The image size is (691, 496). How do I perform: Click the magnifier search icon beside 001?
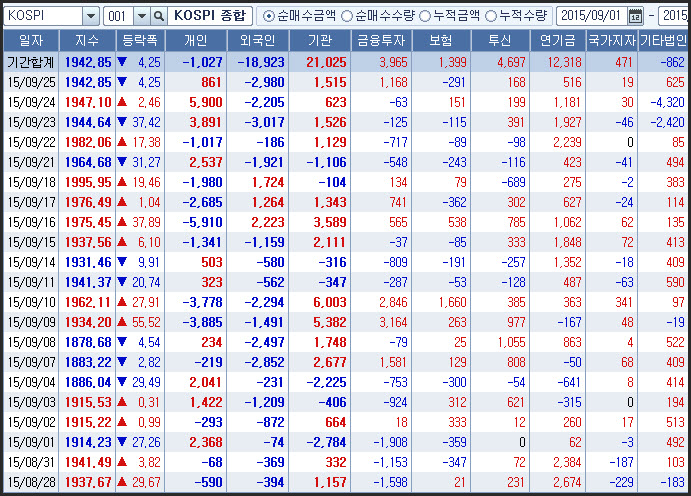click(159, 16)
